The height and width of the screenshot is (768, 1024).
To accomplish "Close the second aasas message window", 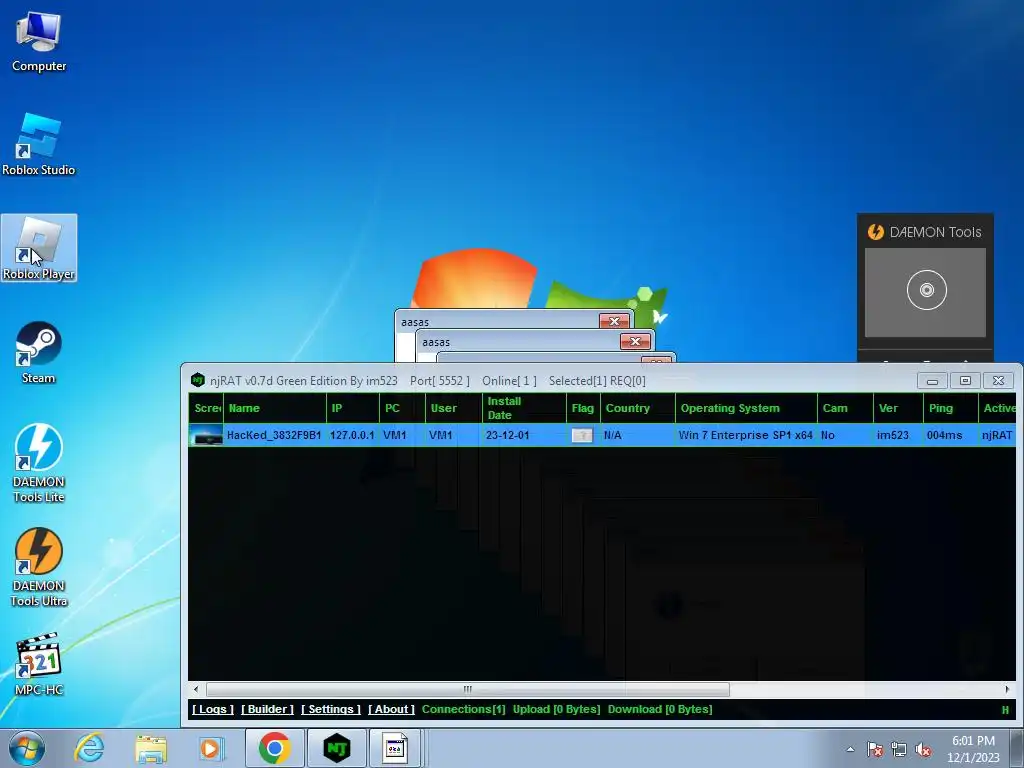I will (x=635, y=341).
